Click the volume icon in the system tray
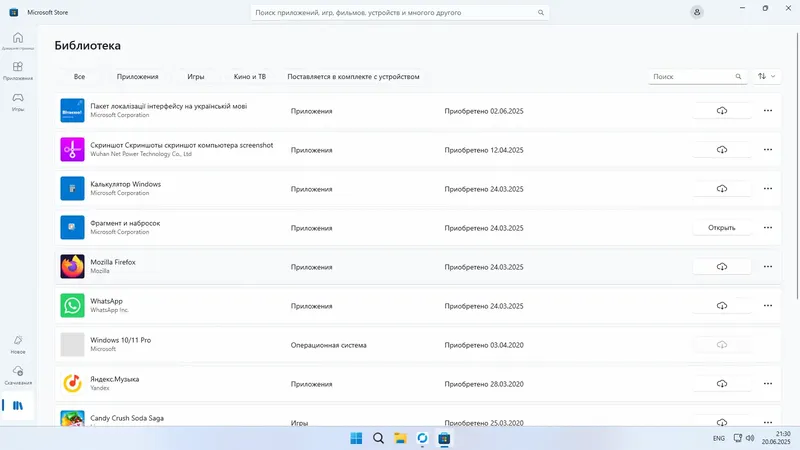800x450 pixels. point(750,438)
